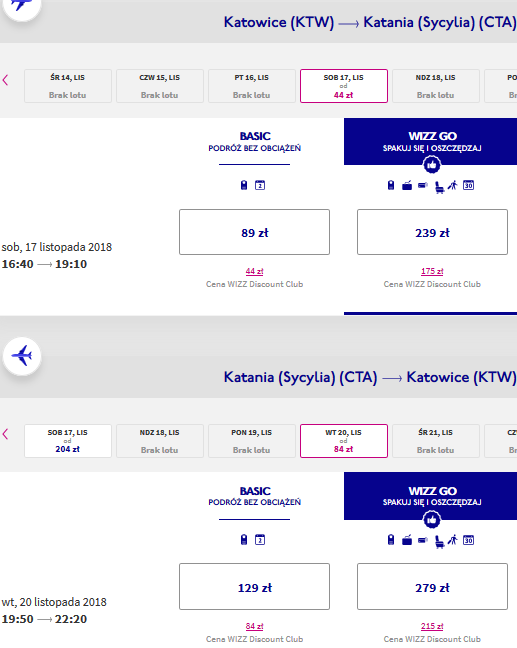Show earlier outbound dates with left chevron
This screenshot has height=648, width=517.
click(5, 80)
